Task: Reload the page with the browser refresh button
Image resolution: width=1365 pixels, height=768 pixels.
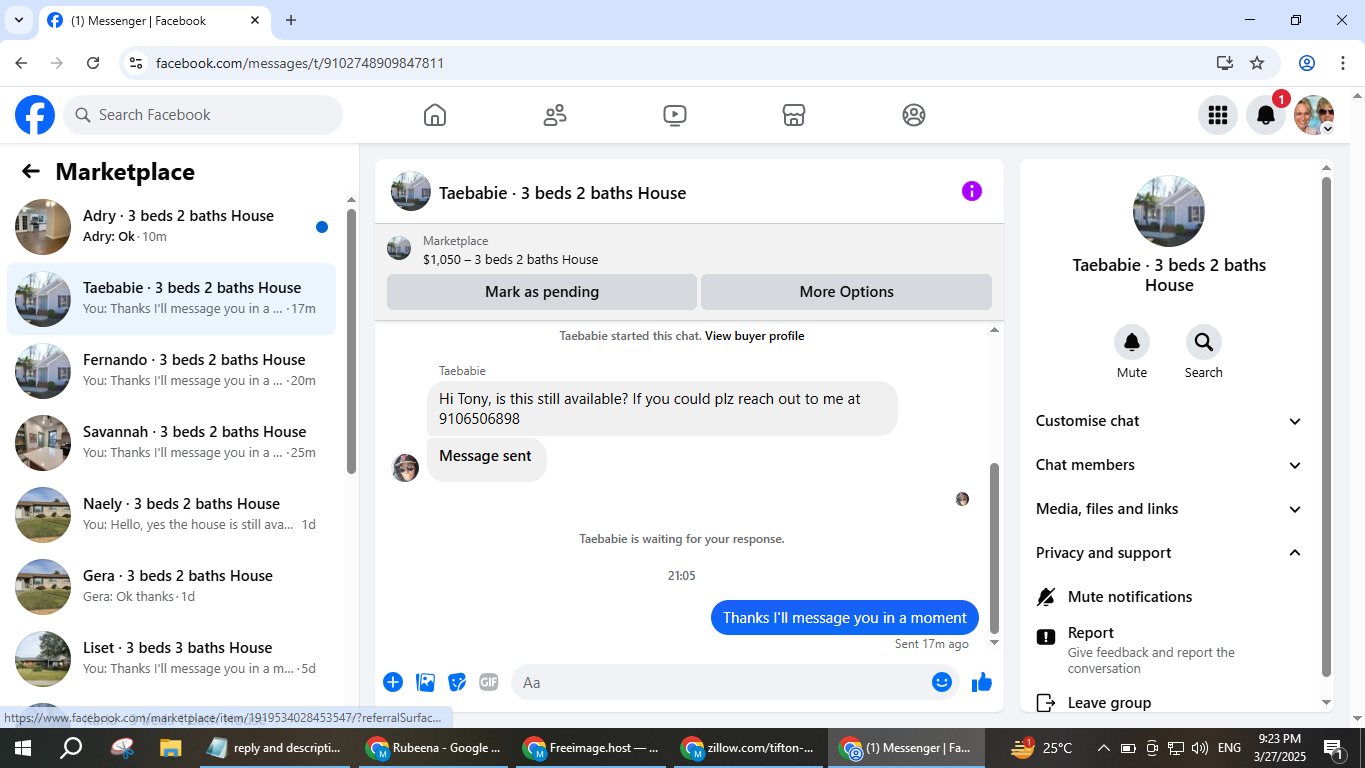Action: pyautogui.click(x=93, y=63)
